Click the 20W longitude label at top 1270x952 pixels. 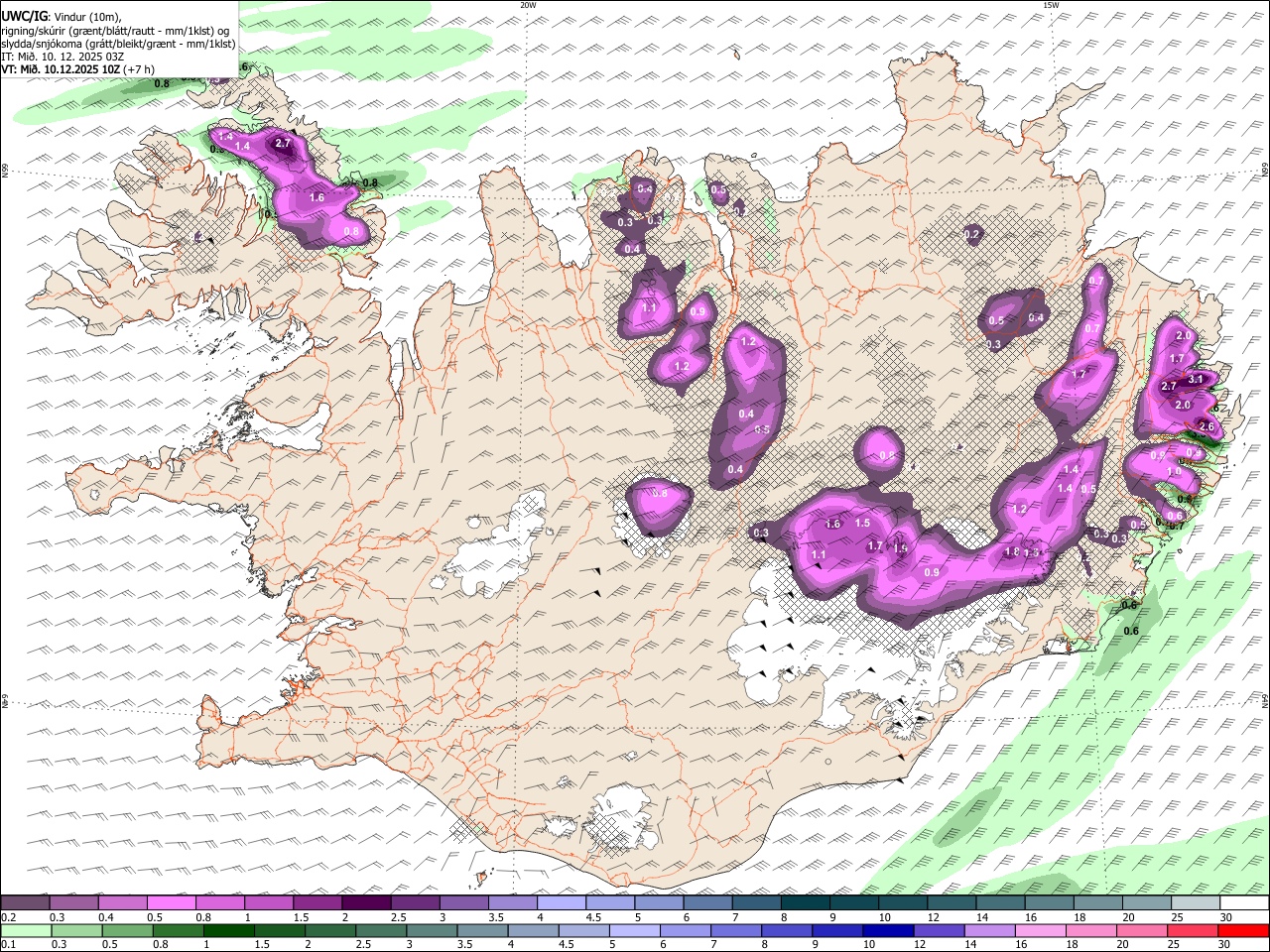[x=528, y=5]
